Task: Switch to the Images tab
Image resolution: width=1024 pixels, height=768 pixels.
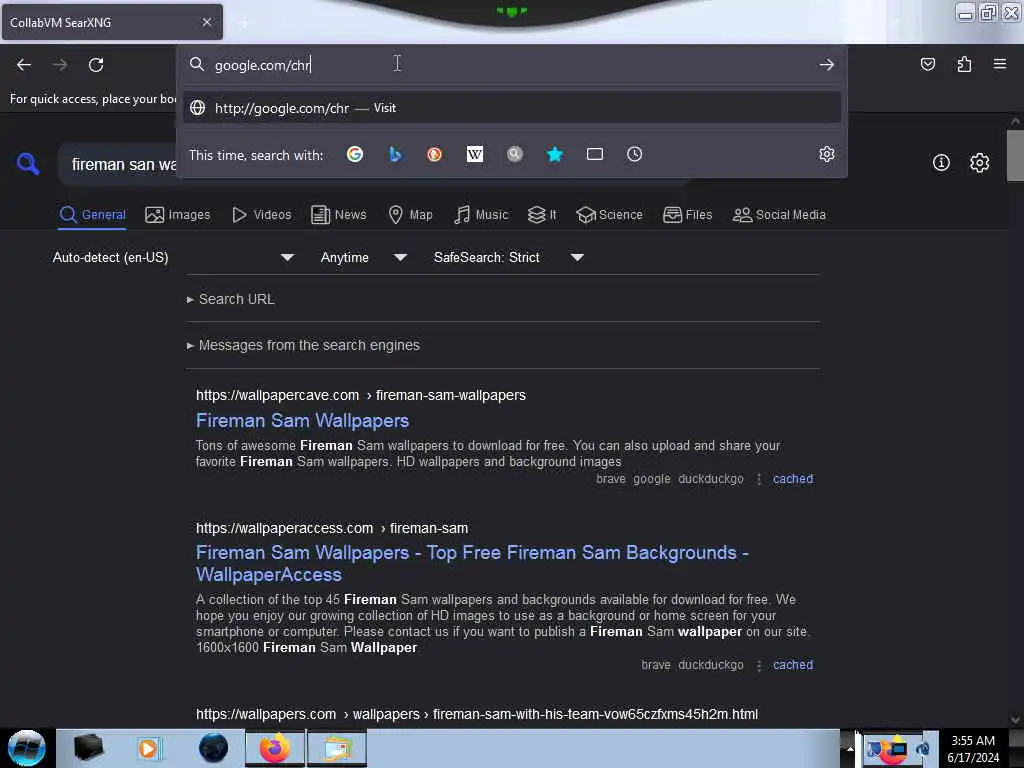Action: [x=178, y=215]
